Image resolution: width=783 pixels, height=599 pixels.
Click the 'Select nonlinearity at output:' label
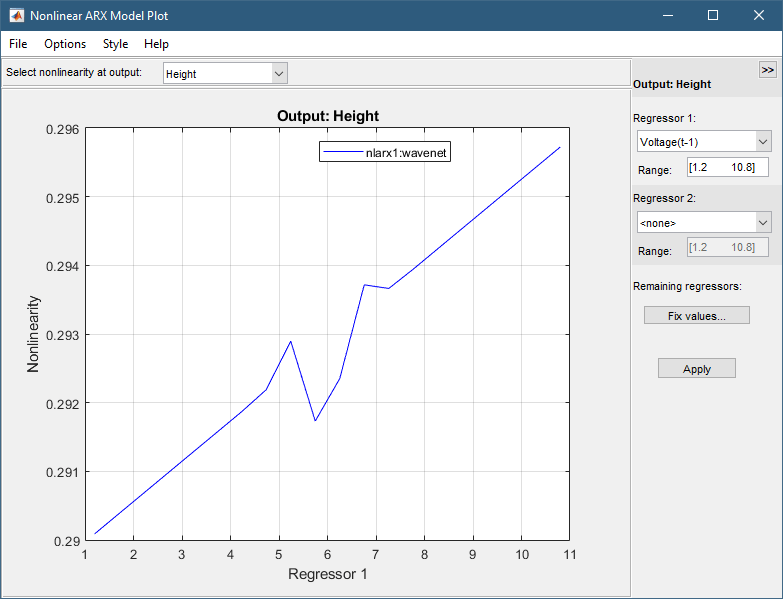coord(74,72)
